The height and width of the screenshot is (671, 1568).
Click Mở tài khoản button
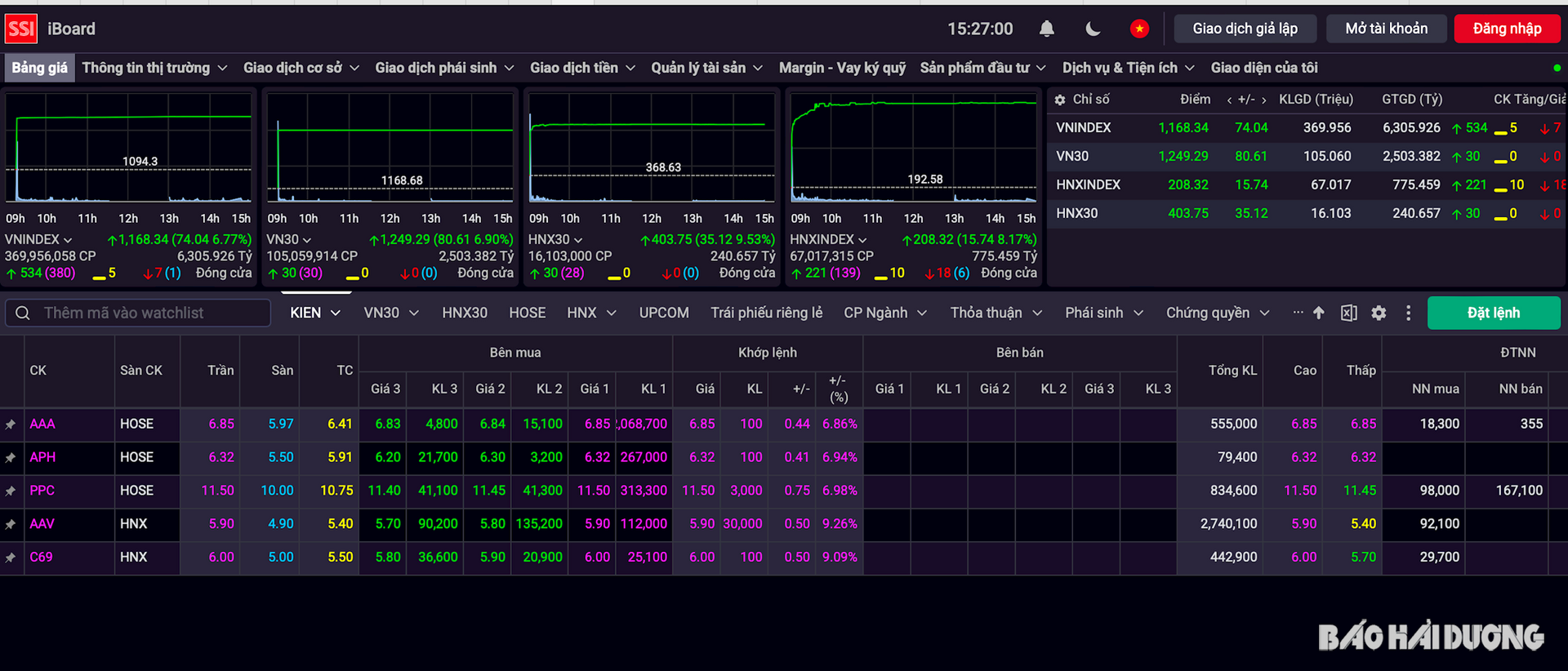1387,29
